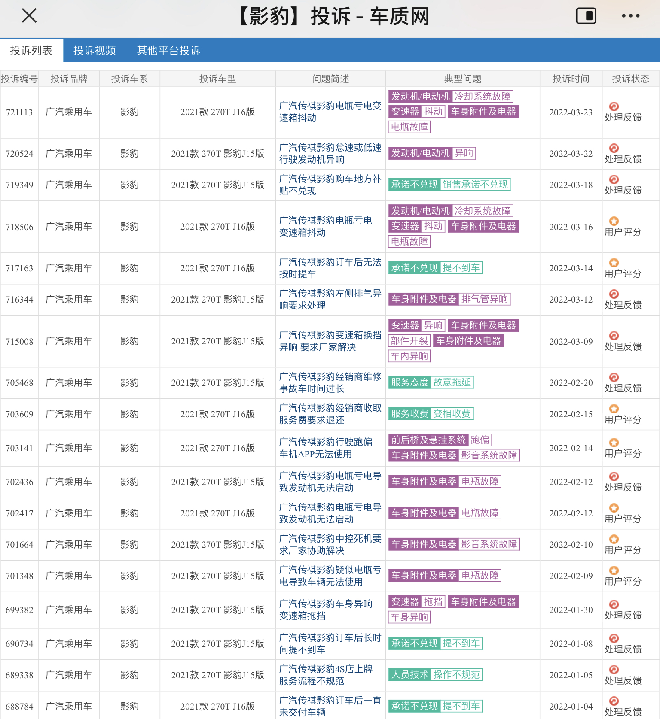Select complaint number 703141
The height and width of the screenshot is (719, 660).
pos(19,448)
